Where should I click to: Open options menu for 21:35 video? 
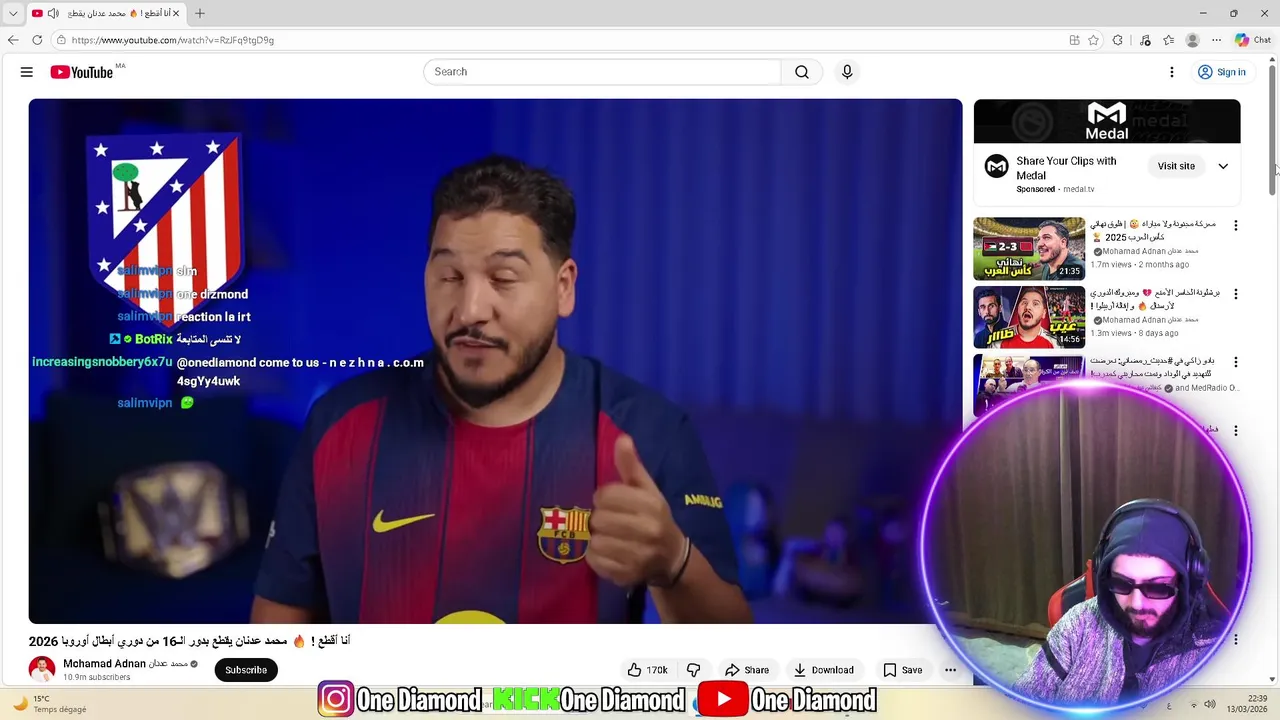point(1235,226)
